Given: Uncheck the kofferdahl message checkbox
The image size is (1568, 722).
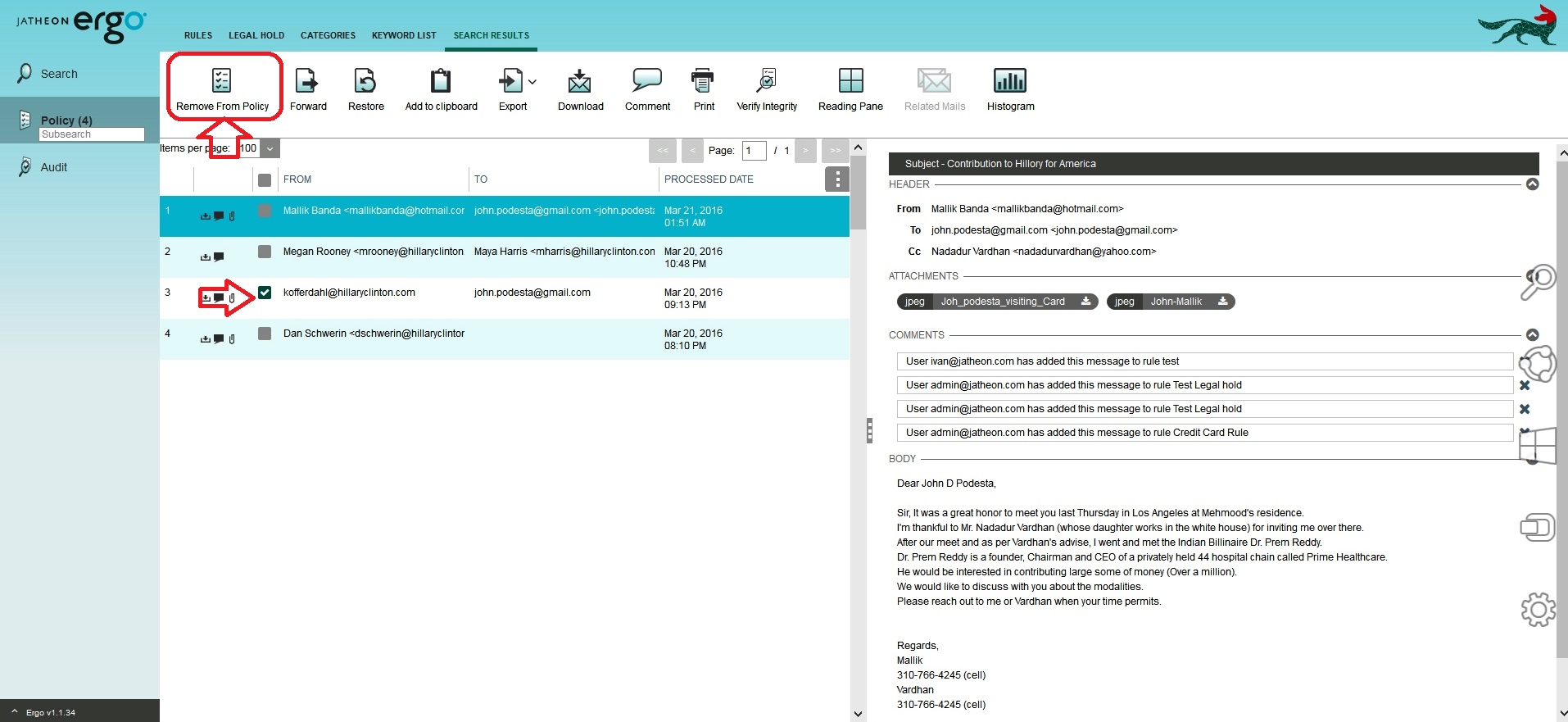Looking at the screenshot, I should (x=265, y=293).
